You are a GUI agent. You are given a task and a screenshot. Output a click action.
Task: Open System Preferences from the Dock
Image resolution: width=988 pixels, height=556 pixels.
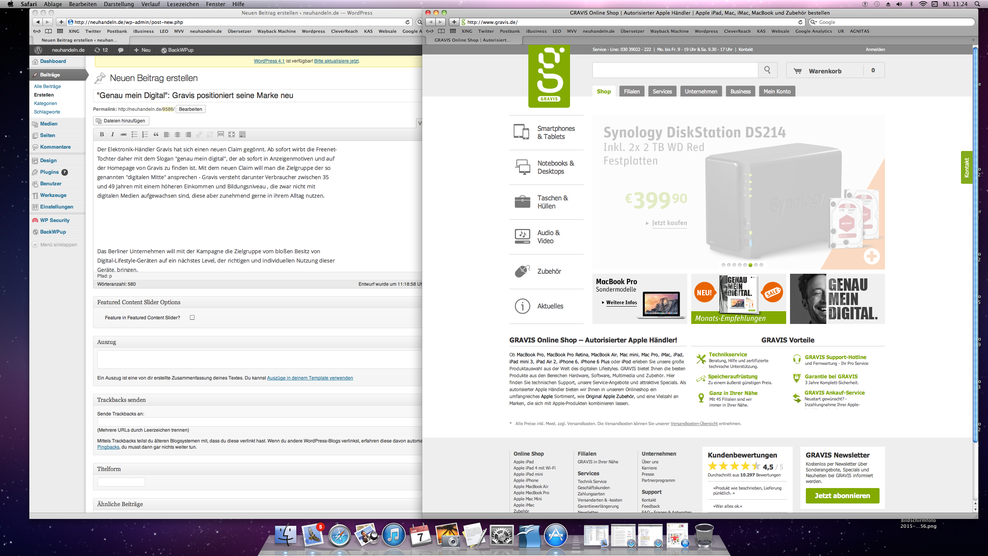[502, 535]
